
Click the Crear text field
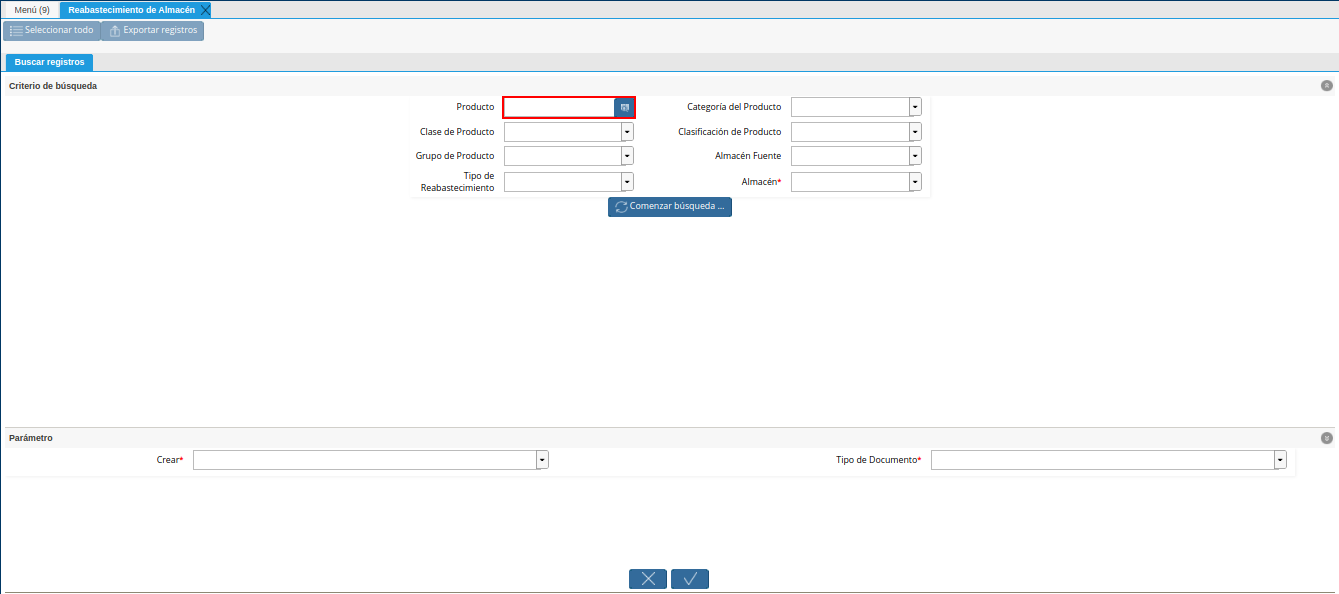(x=365, y=460)
